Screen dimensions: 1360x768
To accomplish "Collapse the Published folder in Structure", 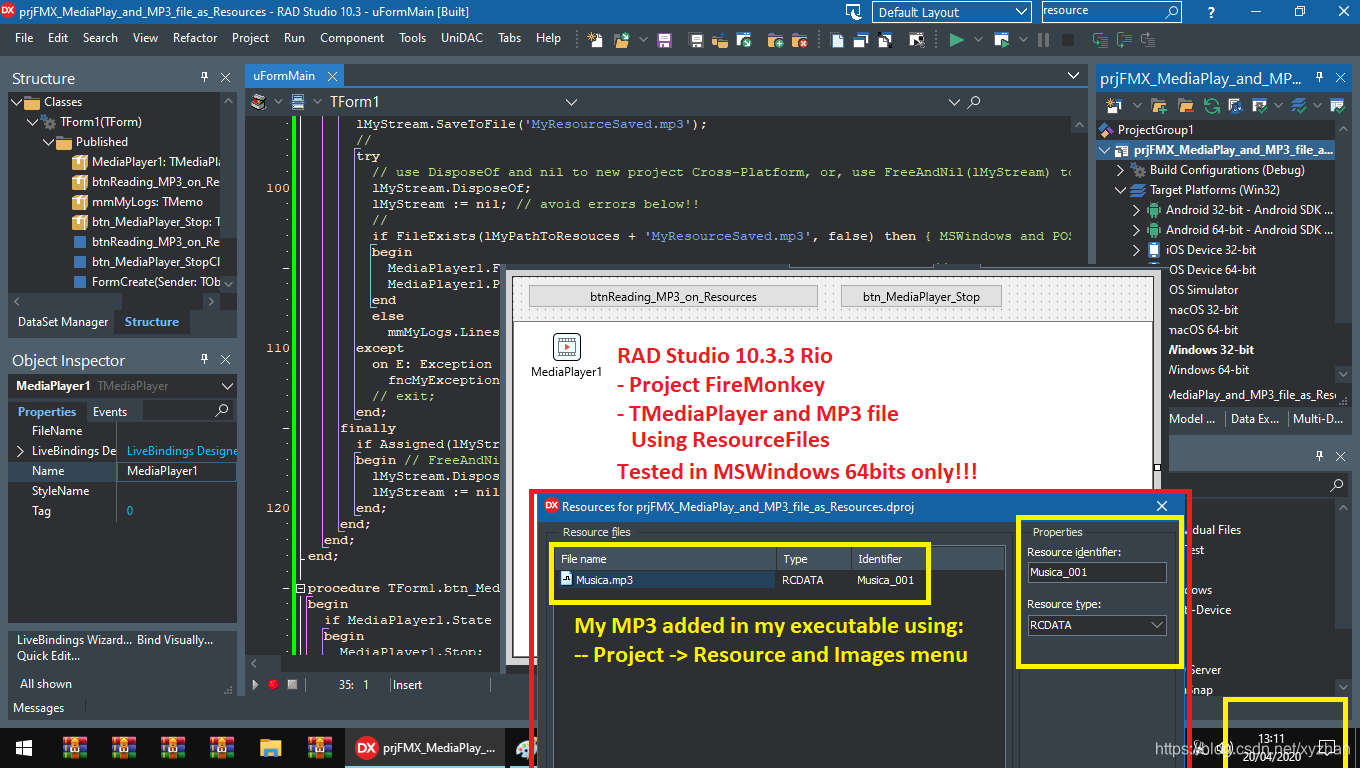I will tap(47, 142).
